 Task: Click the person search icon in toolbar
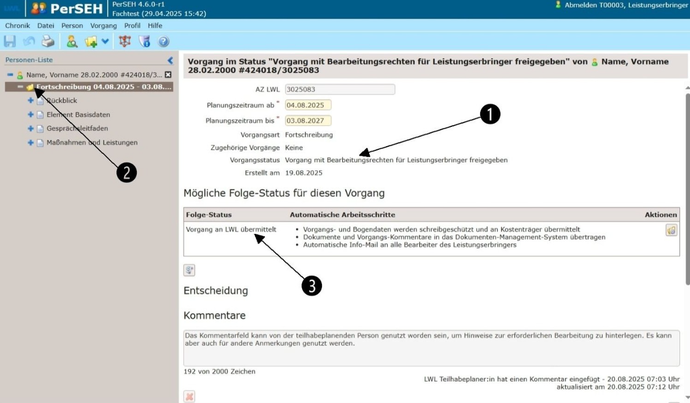[72, 42]
